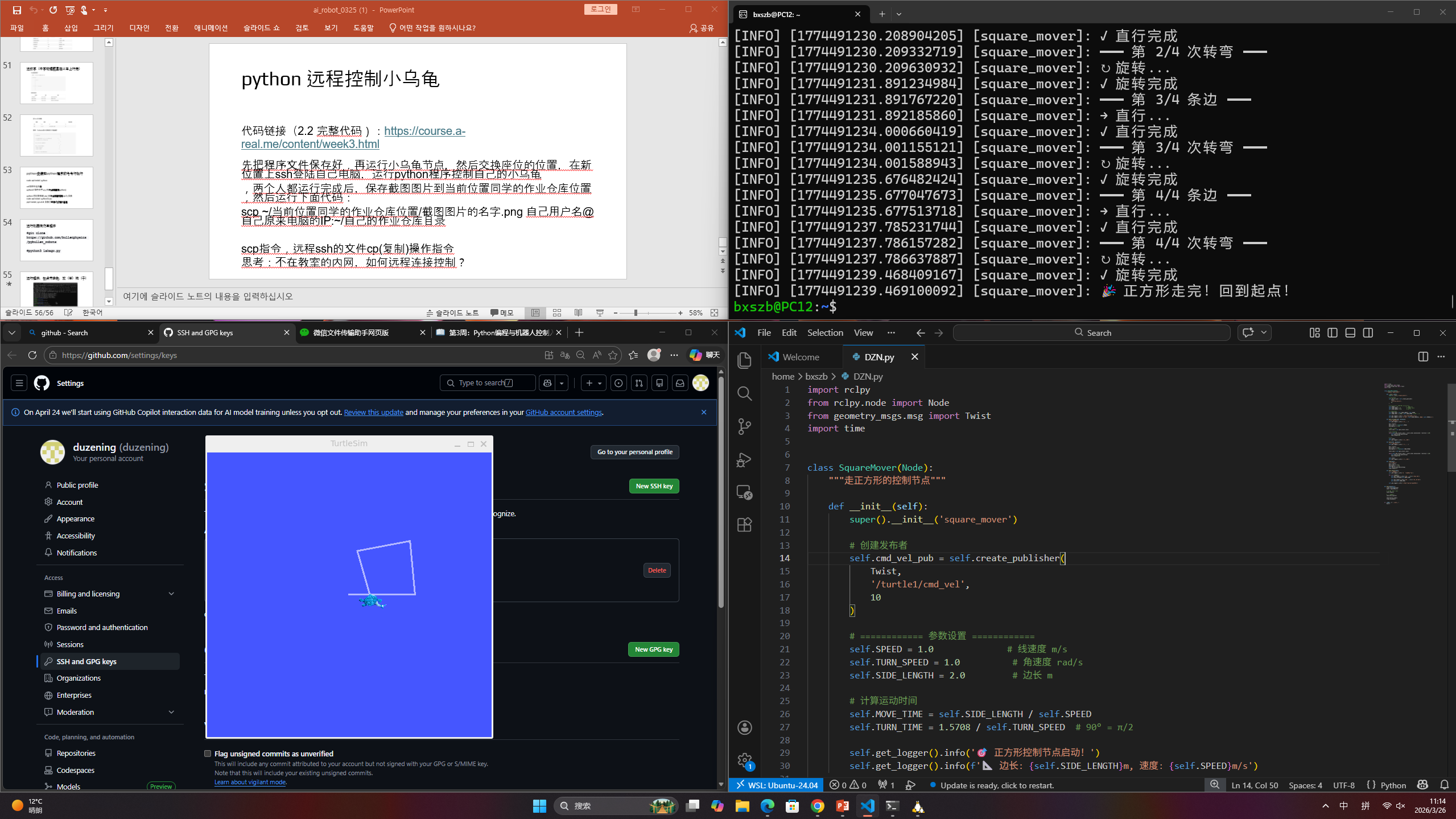Click the New SSH key button
Viewport: 1456px width, 819px height.
click(654, 486)
